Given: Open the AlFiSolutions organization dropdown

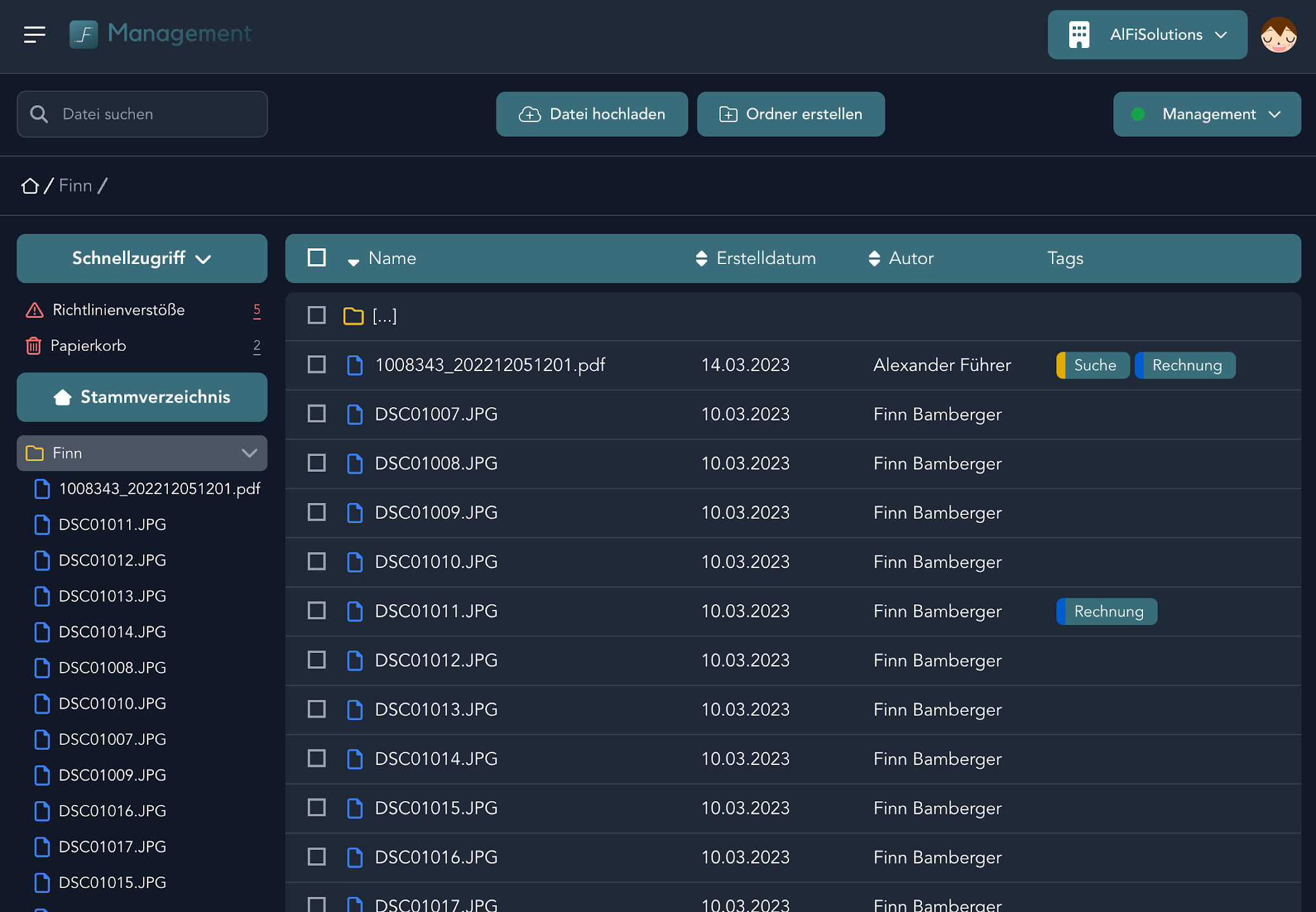Looking at the screenshot, I should (x=1147, y=35).
